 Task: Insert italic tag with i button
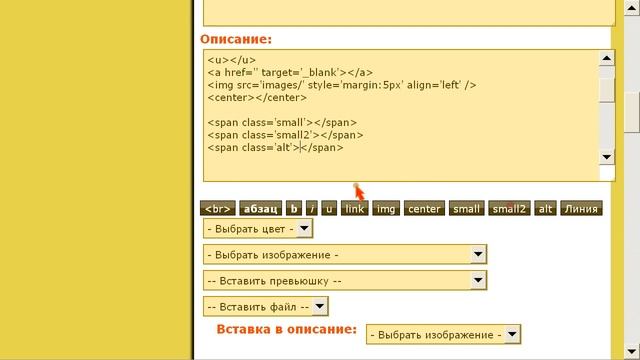[312, 208]
